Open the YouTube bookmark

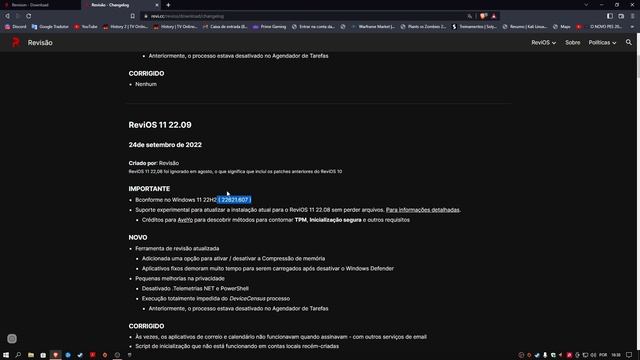click(86, 27)
